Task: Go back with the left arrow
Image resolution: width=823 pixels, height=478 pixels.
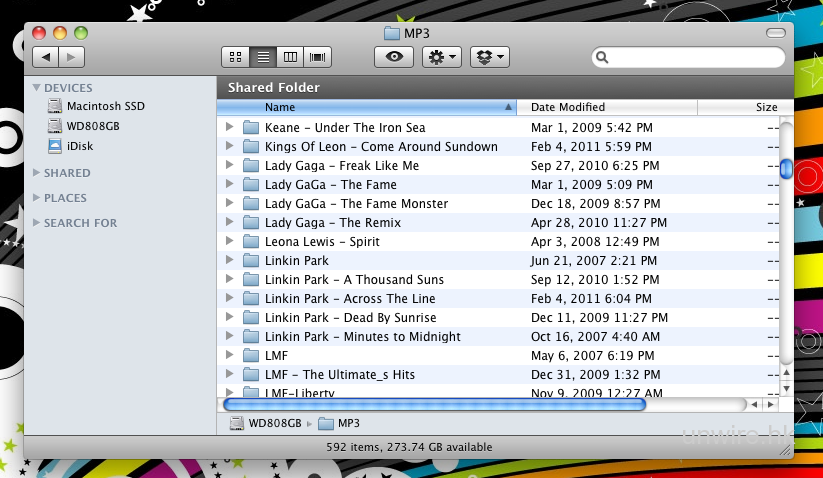Action: click(46, 57)
